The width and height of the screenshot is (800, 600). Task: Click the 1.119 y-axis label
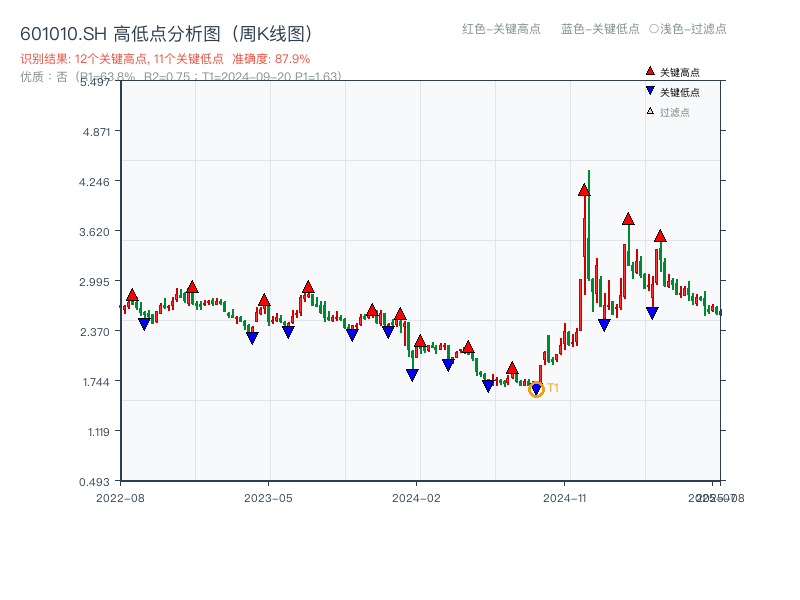[x=98, y=432]
